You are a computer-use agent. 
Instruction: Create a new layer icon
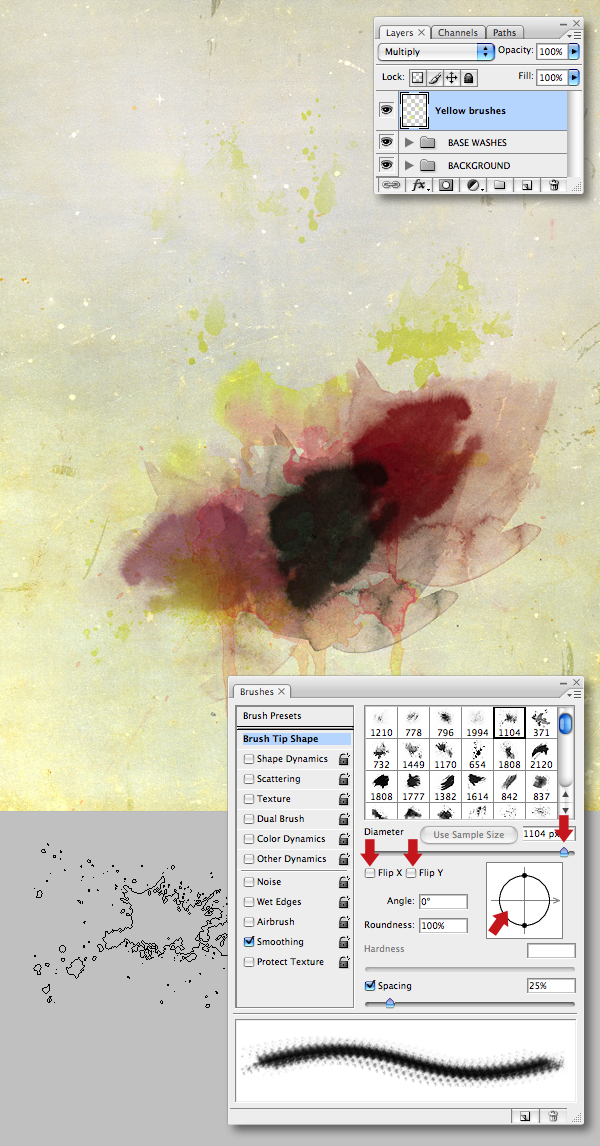tap(527, 185)
